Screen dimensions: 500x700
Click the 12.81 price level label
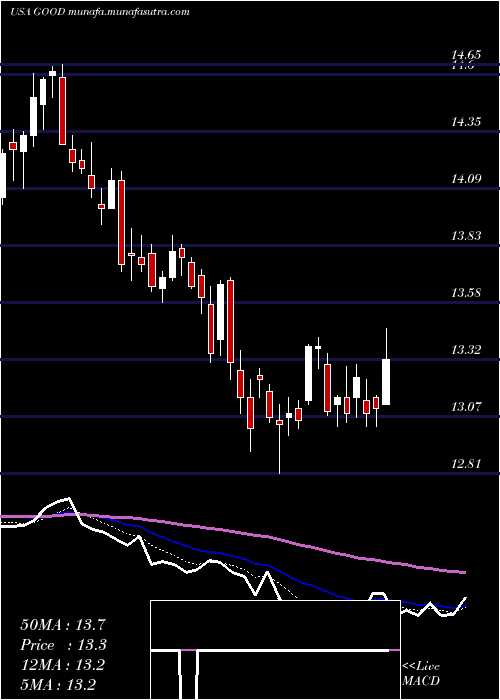(x=466, y=464)
